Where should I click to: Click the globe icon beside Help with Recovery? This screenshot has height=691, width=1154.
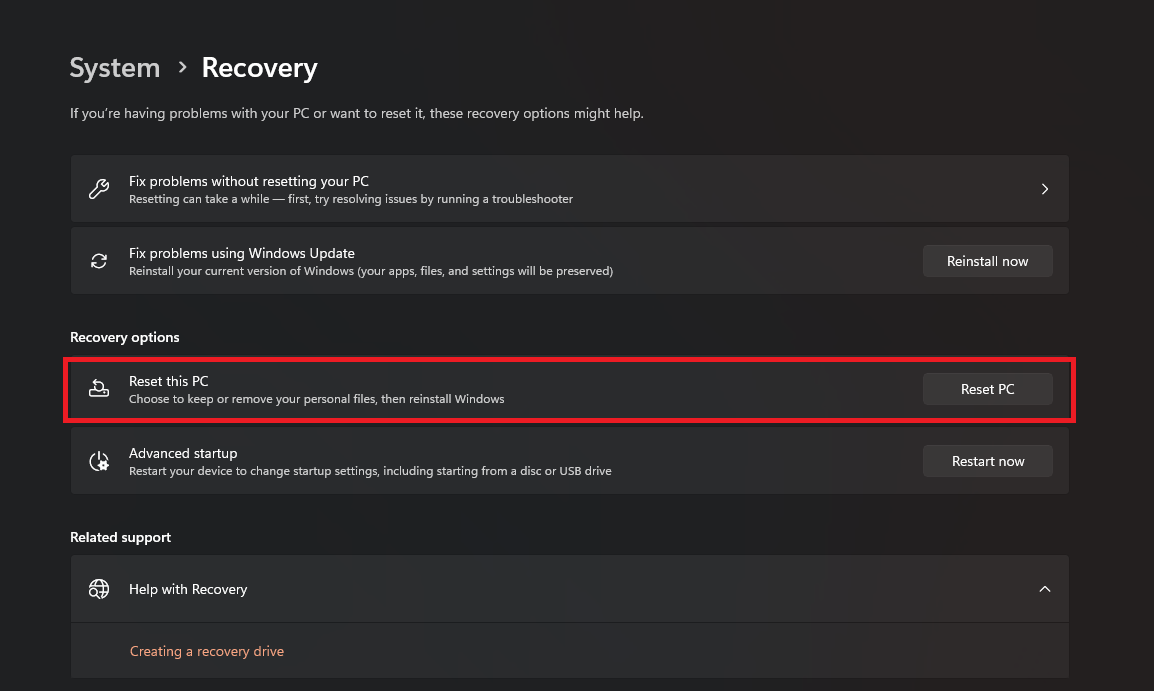[99, 589]
